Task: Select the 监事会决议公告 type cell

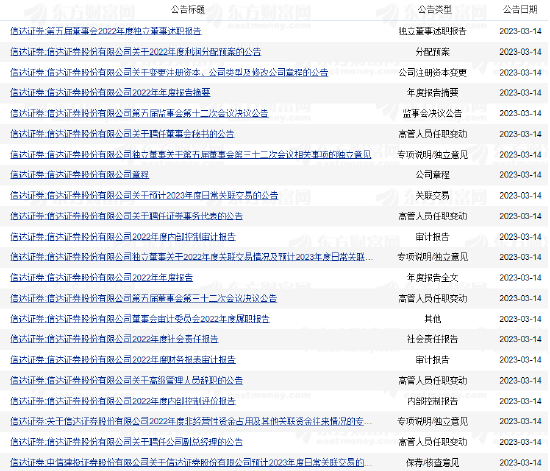Action: 432,113
